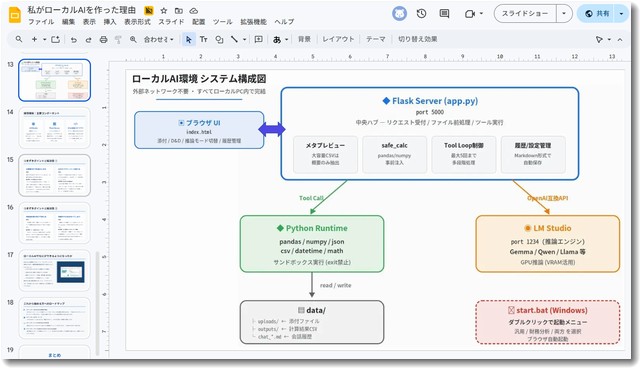Click the presentation title 私がローカルAIを作った理由
Screen dimensions: 640x368
82,10
